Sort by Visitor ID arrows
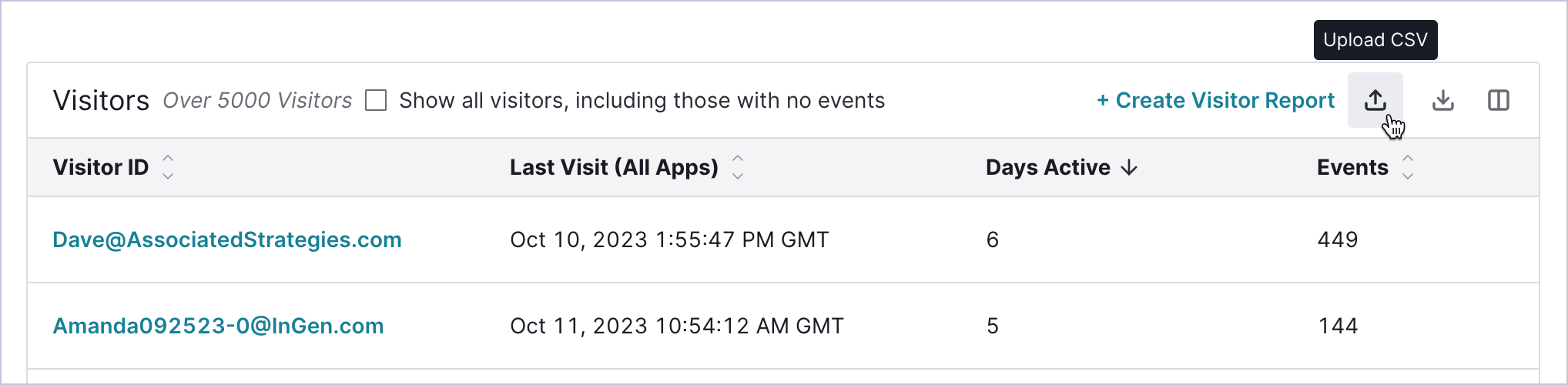 [168, 167]
